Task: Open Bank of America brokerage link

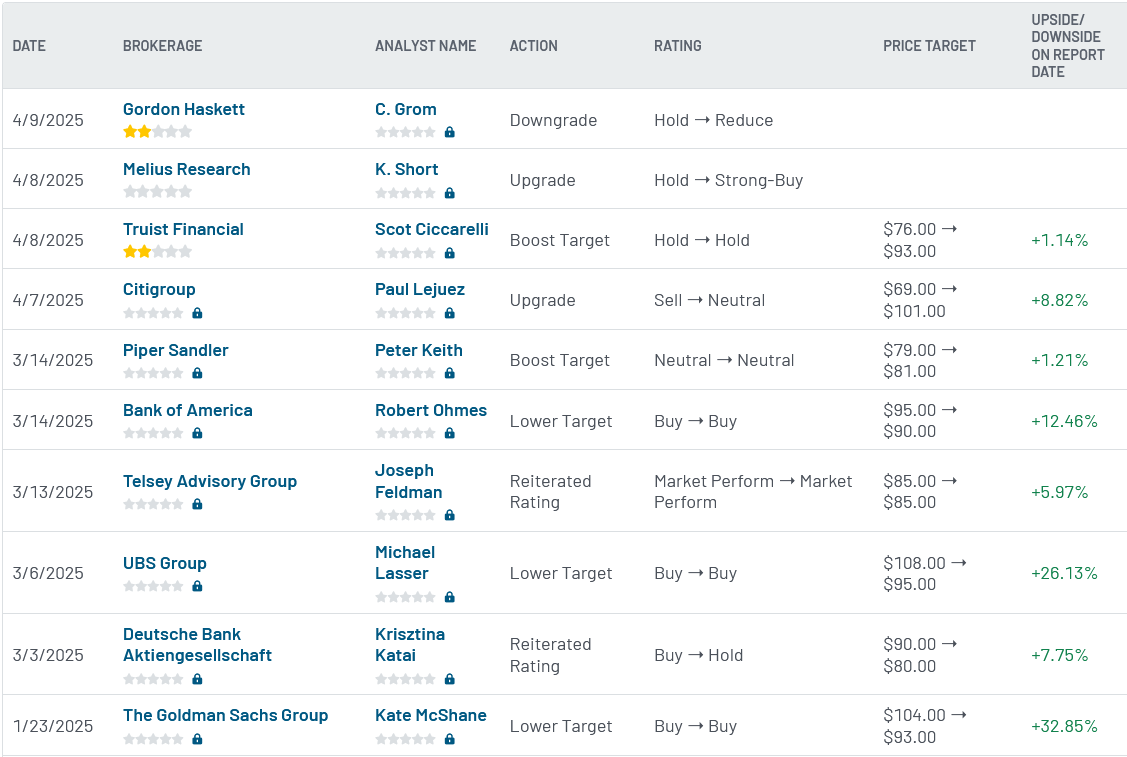Action: pos(188,410)
